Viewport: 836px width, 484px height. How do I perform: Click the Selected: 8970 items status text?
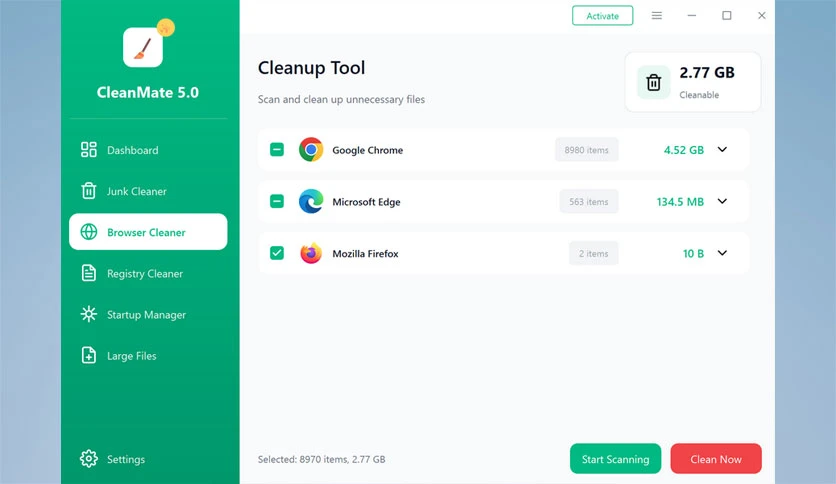(x=321, y=459)
